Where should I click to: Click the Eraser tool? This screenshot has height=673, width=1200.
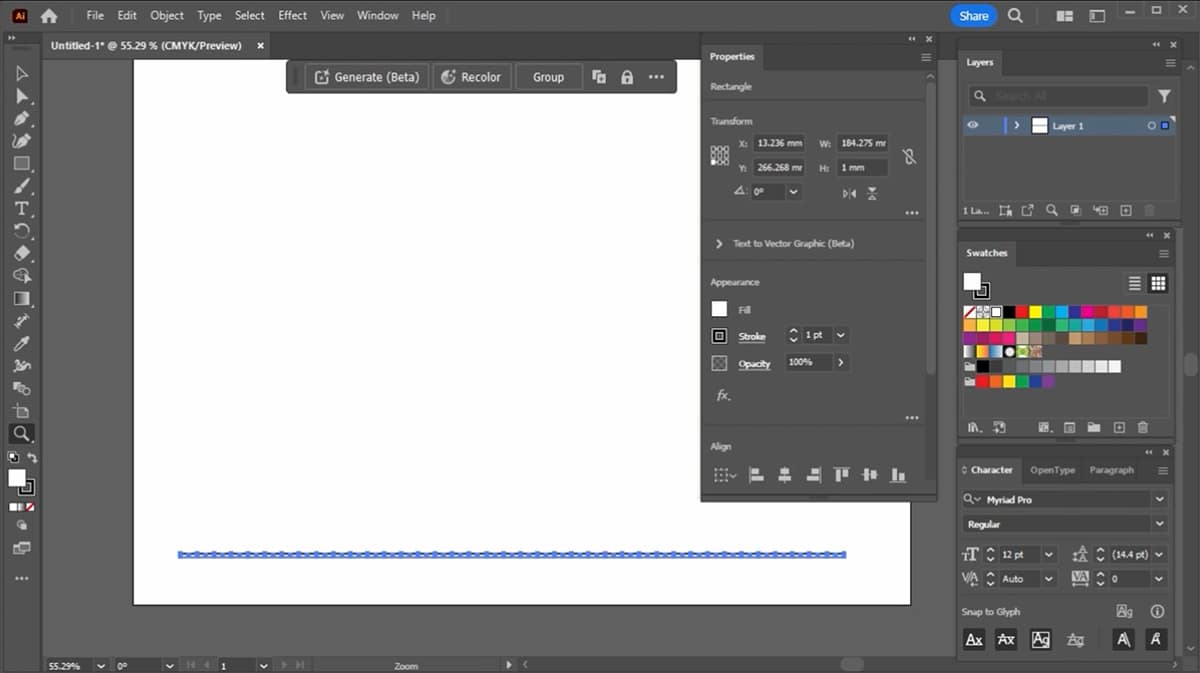(21, 253)
